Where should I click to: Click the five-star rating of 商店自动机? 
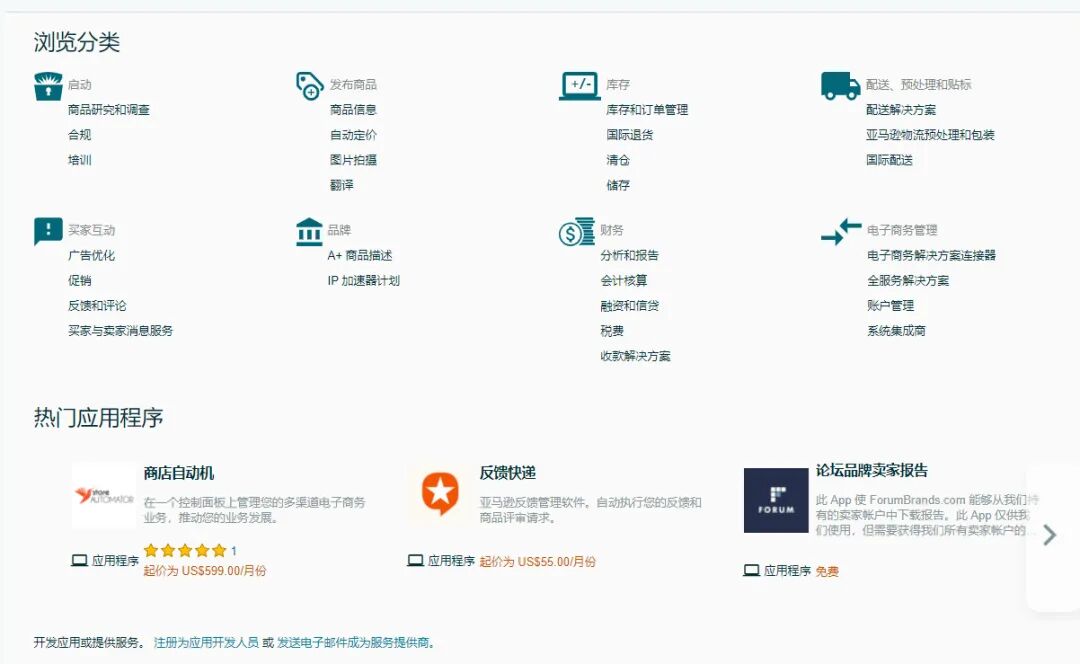[184, 549]
